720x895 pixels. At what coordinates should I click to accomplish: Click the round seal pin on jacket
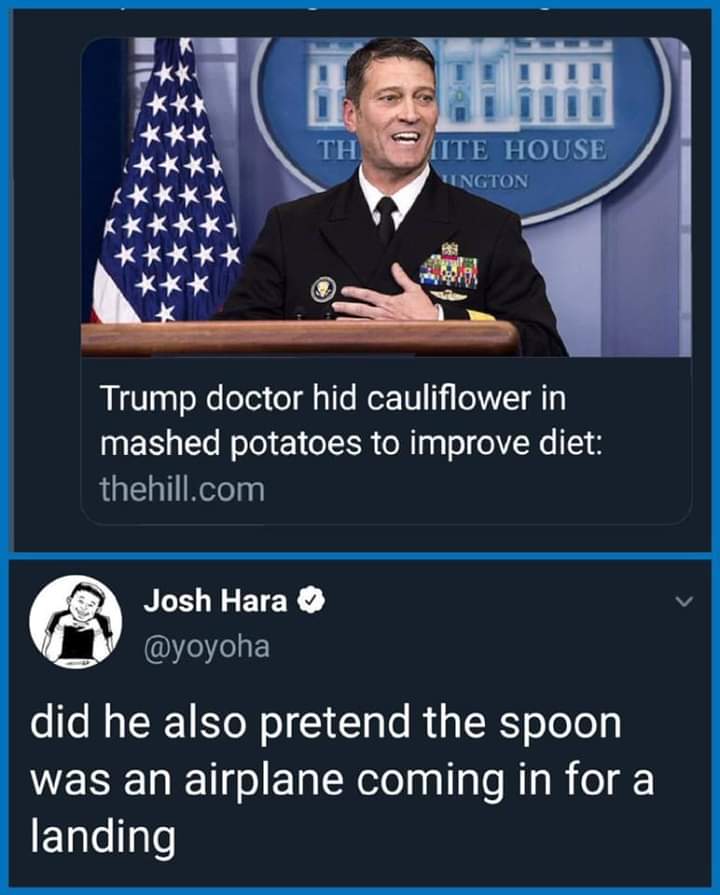tap(323, 289)
